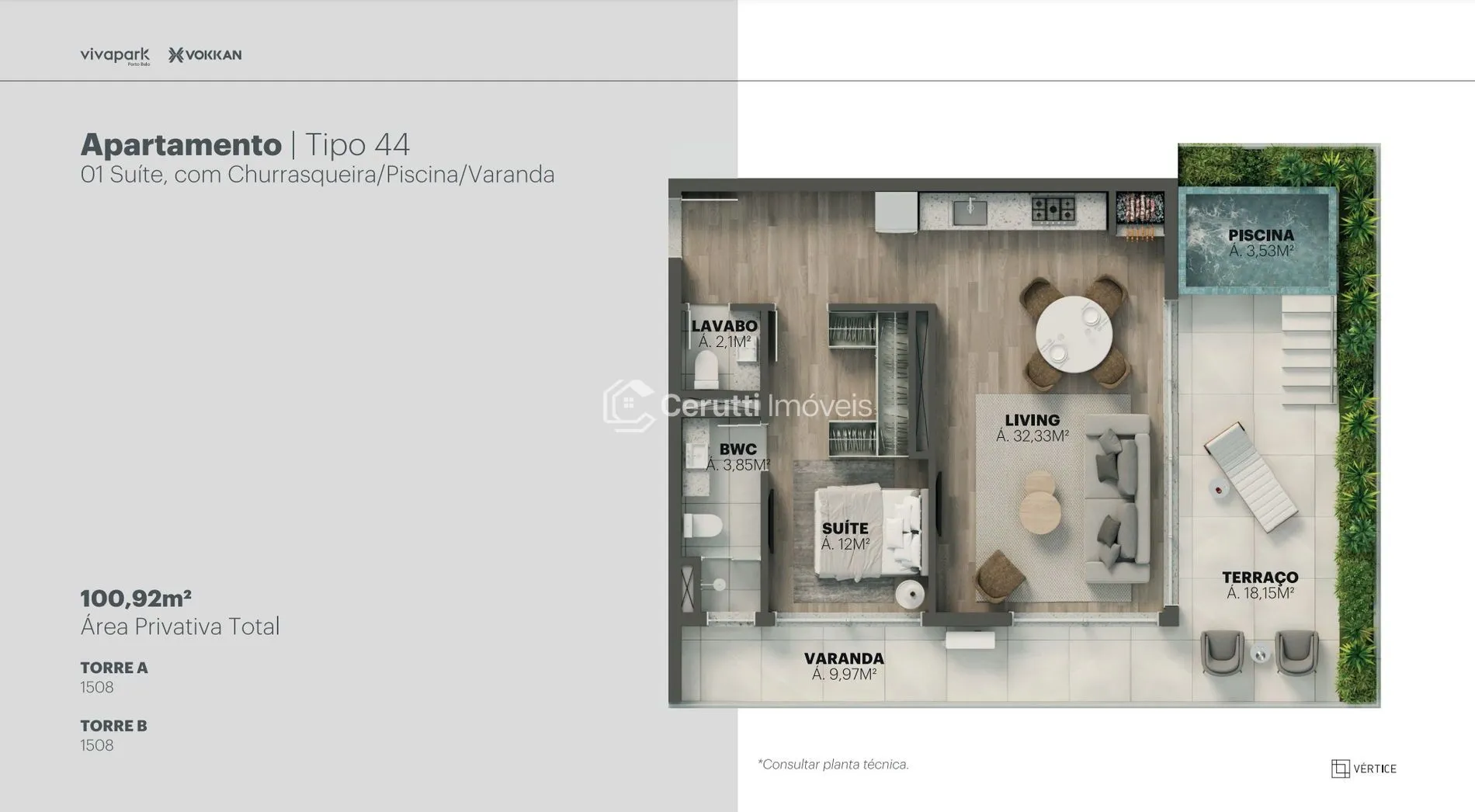The width and height of the screenshot is (1475, 812).
Task: Click the gray sofa in the Living
Action: 1117,498
